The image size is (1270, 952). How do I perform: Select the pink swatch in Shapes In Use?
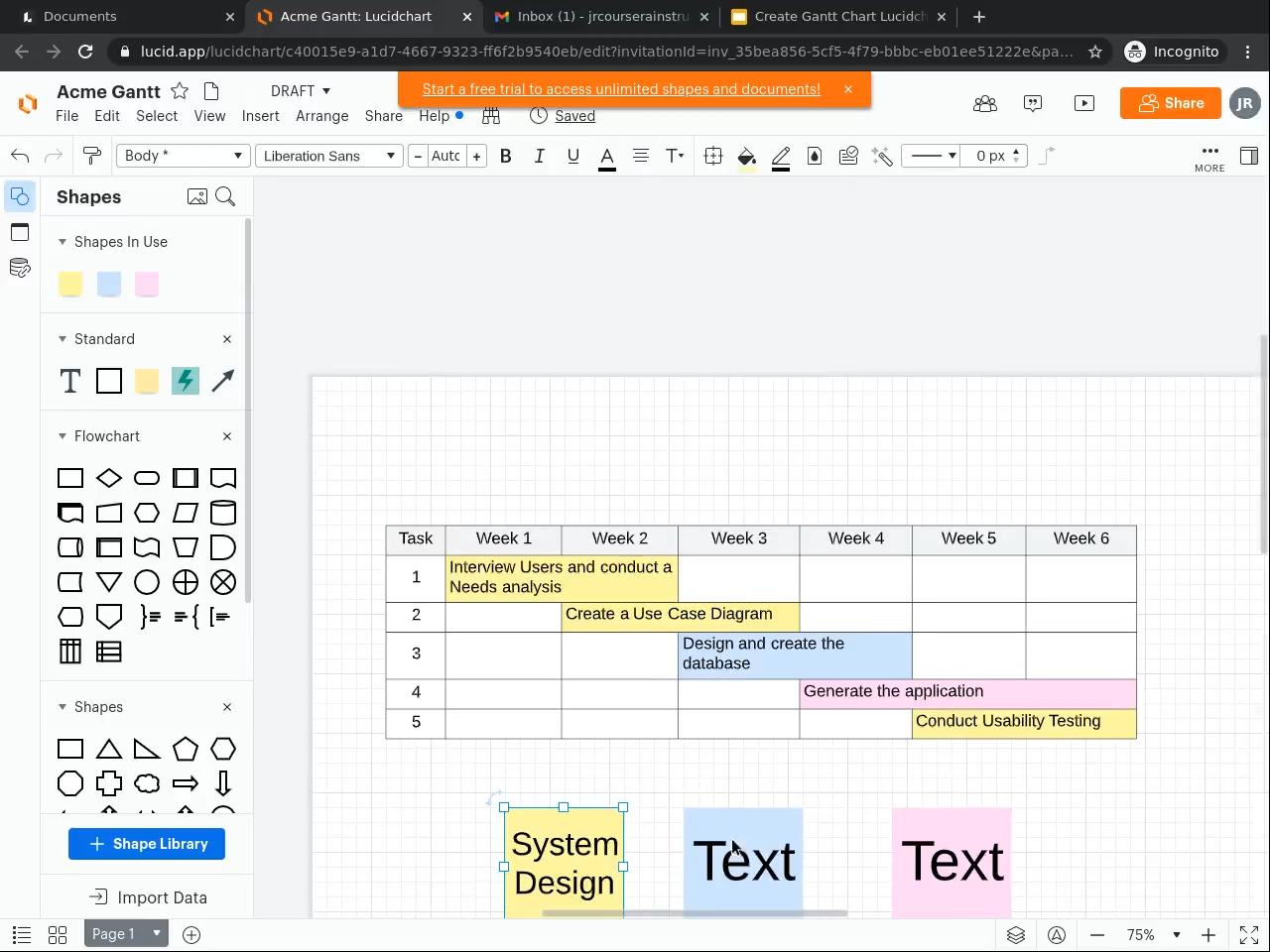point(147,285)
